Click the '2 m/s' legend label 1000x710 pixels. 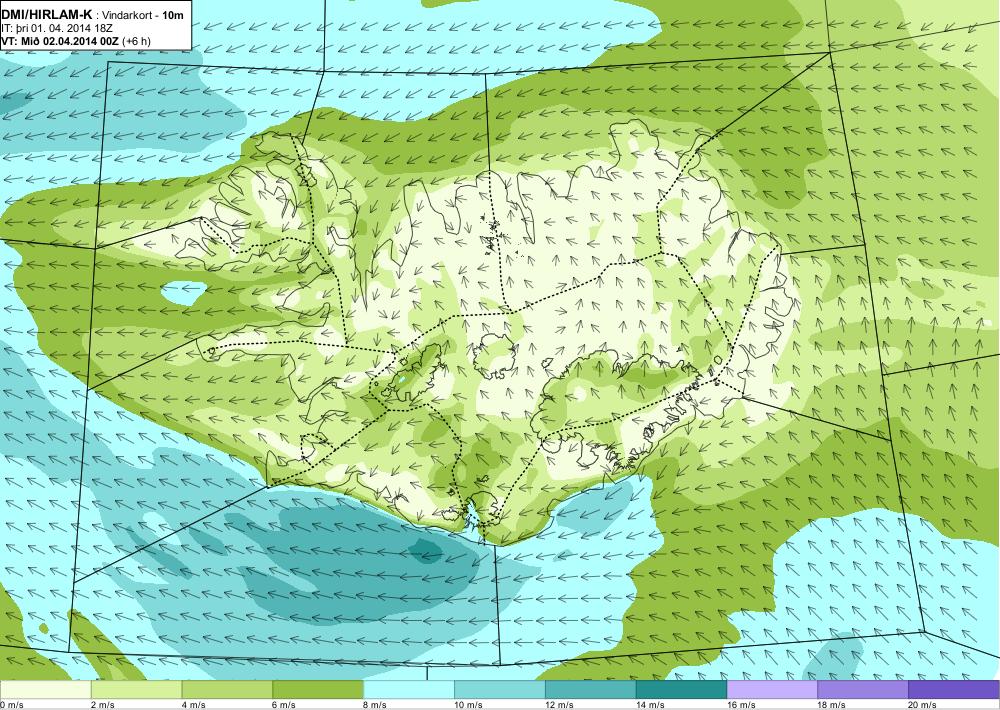pyautogui.click(x=103, y=705)
